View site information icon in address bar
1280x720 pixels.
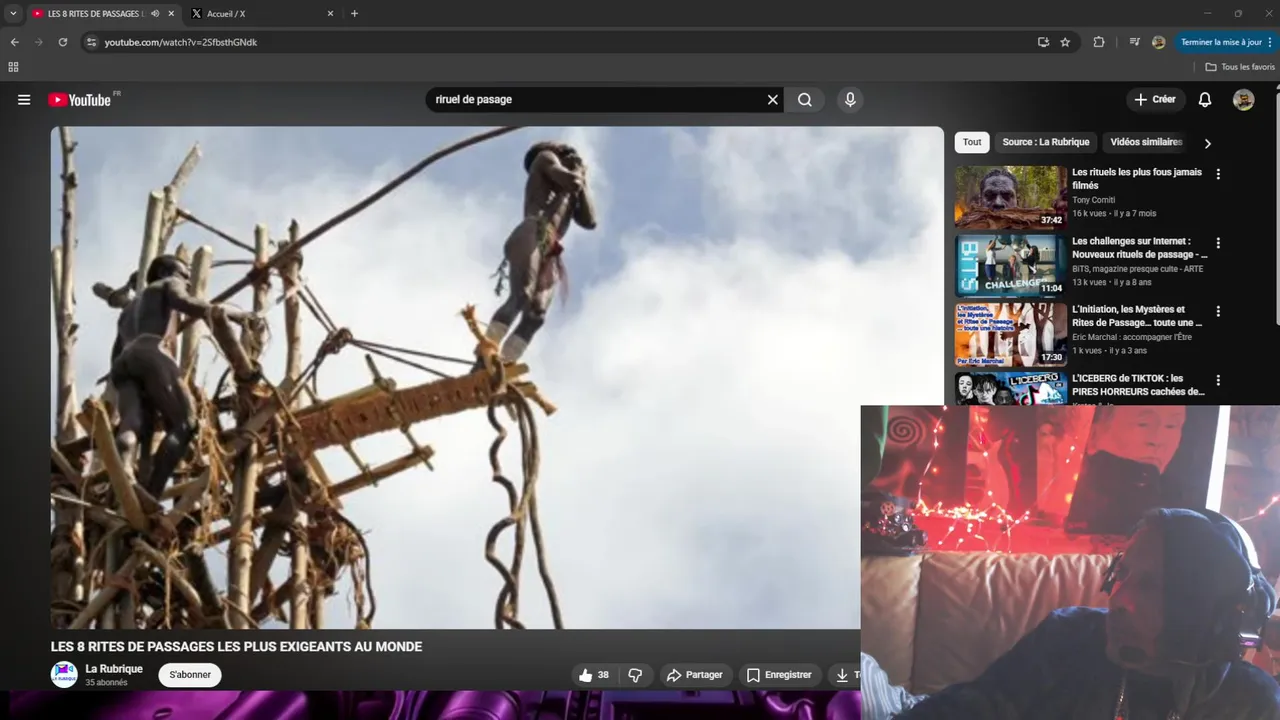pos(91,42)
